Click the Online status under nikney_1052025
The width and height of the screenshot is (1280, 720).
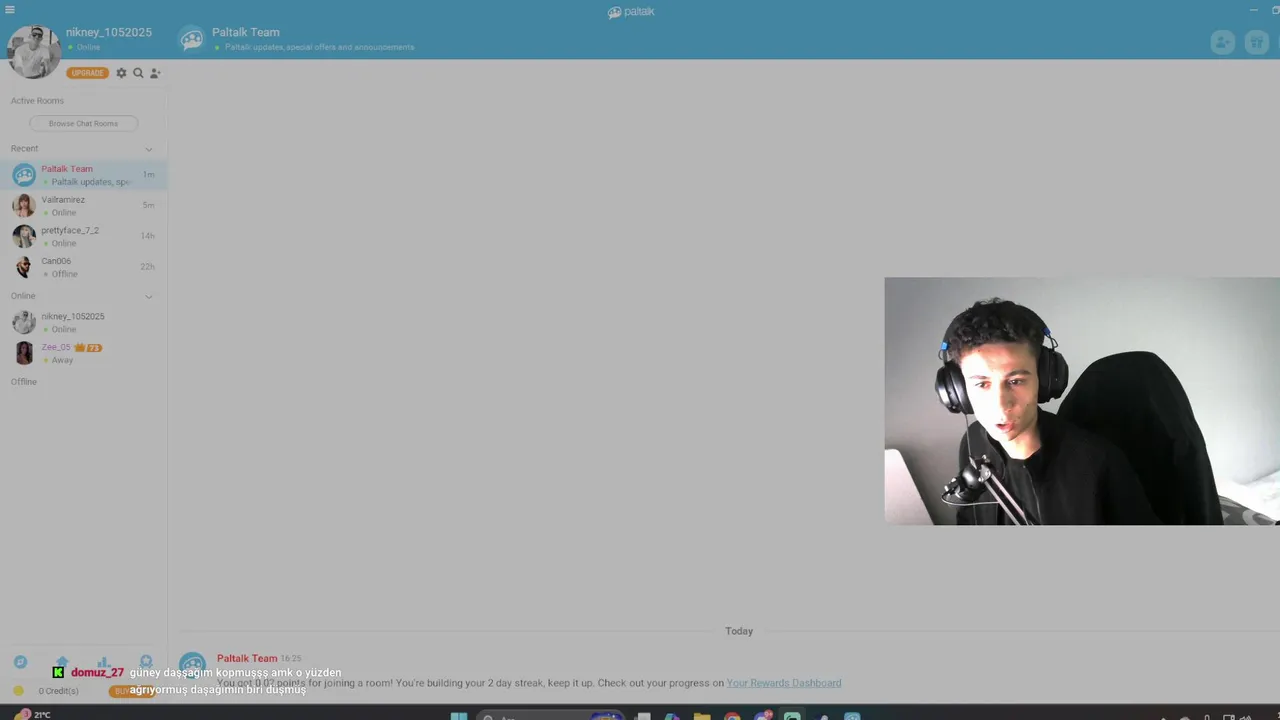[x=84, y=47]
